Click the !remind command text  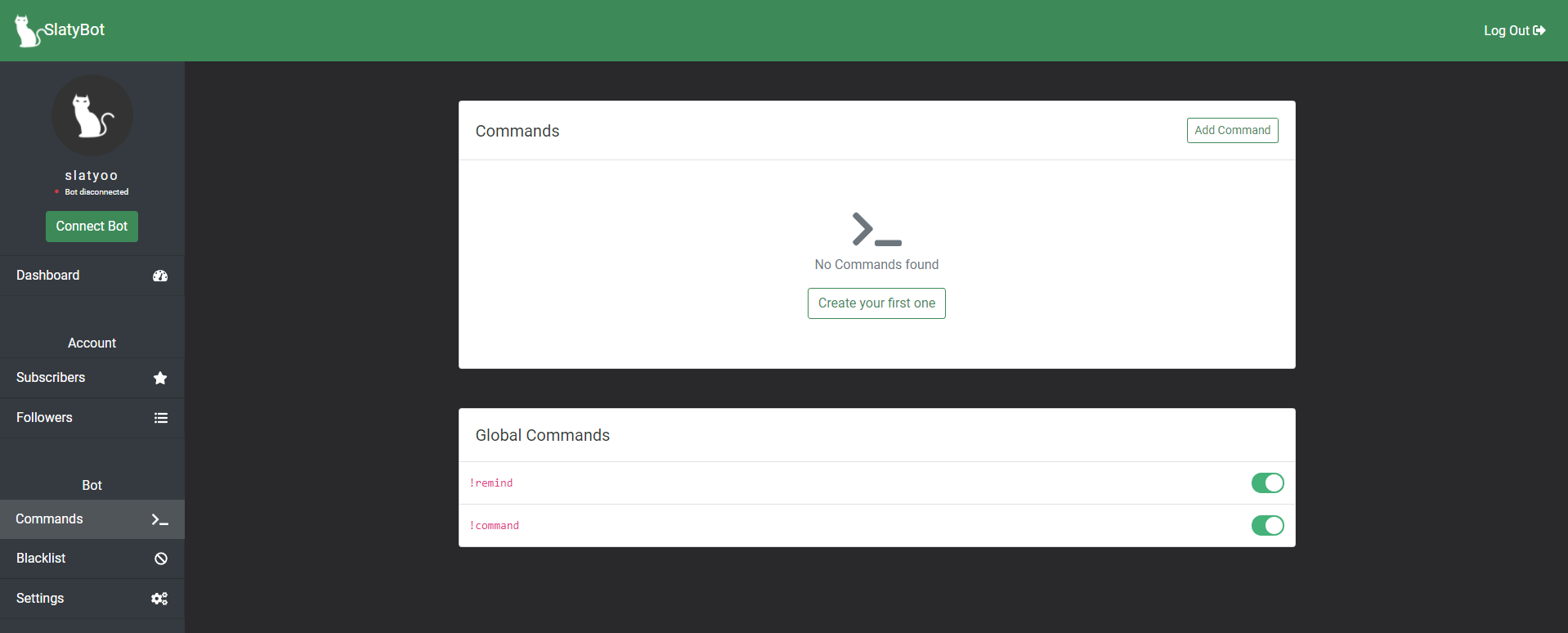click(x=491, y=483)
